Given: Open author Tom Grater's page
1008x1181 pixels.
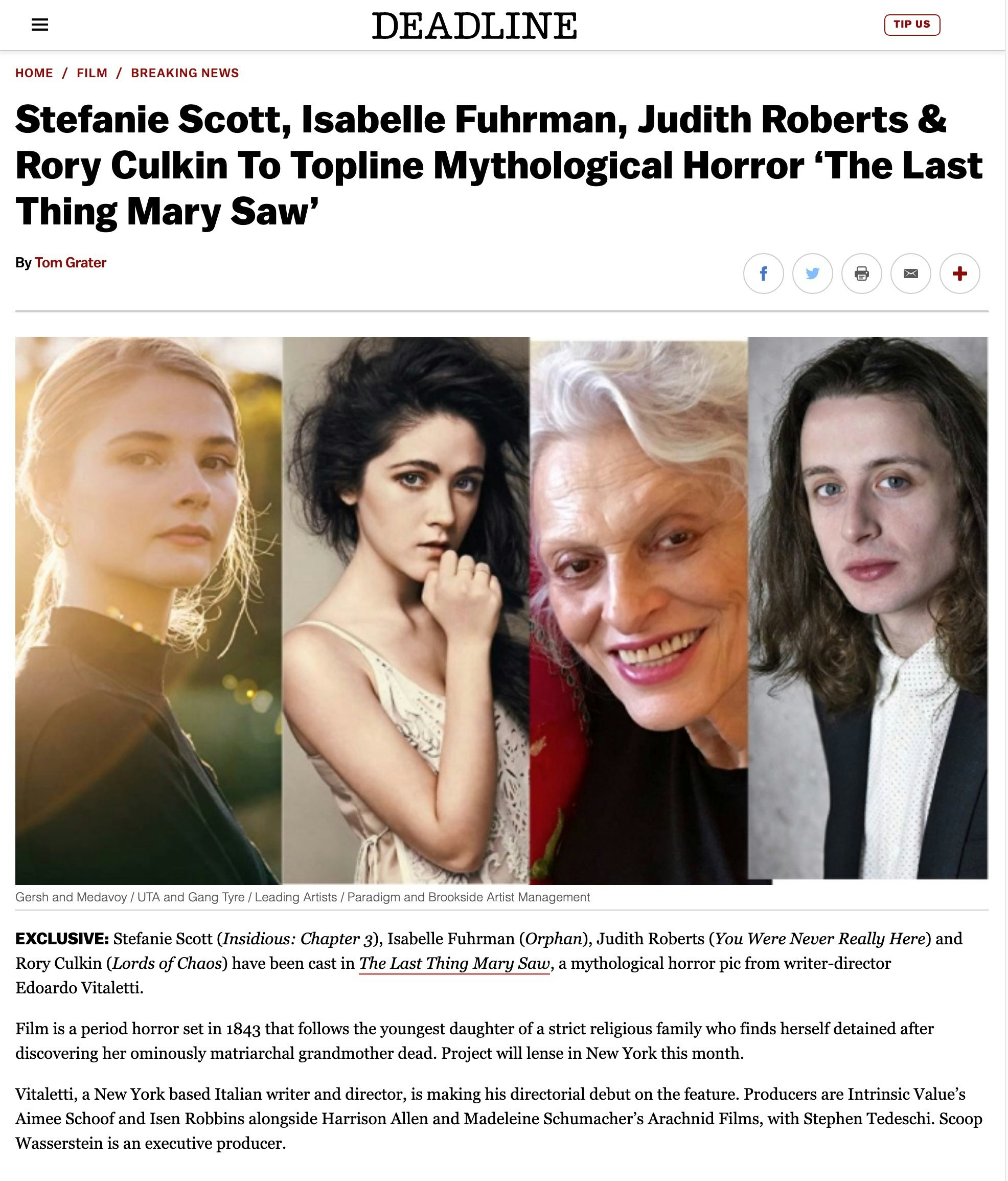Looking at the screenshot, I should 71,262.
